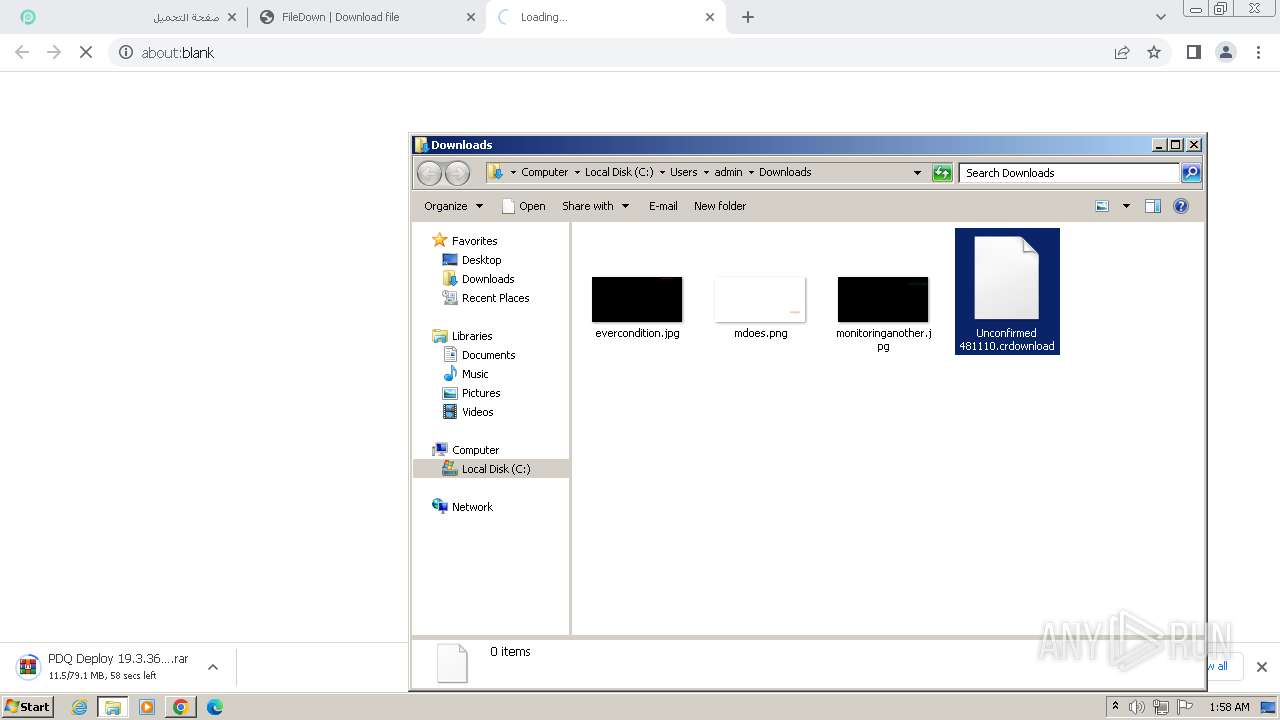Image resolution: width=1280 pixels, height=720 pixels.
Task: Click the about:blank address bar
Action: [612, 52]
